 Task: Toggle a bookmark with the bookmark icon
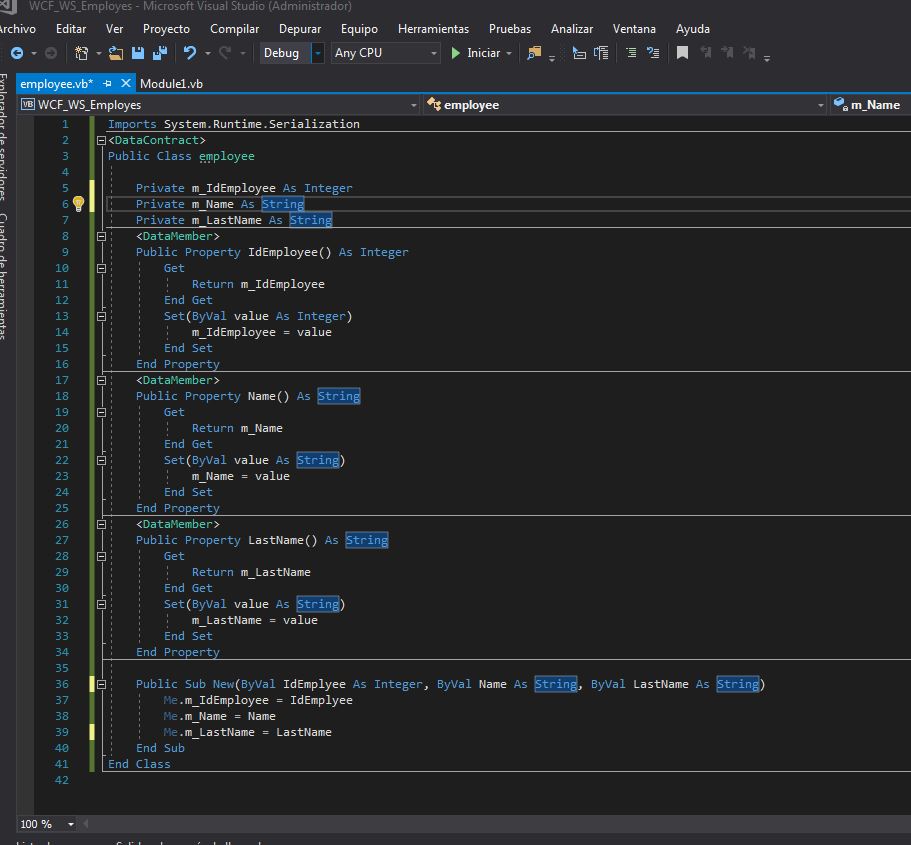(x=683, y=53)
